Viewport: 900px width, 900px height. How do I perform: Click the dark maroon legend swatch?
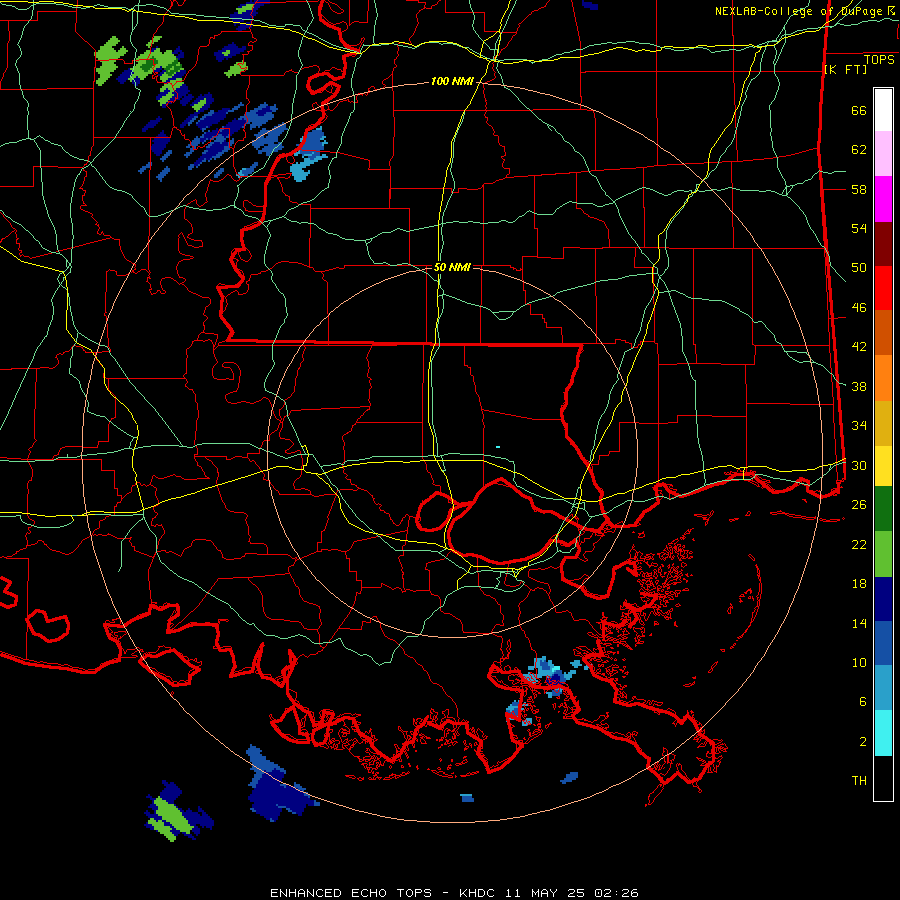(x=883, y=244)
